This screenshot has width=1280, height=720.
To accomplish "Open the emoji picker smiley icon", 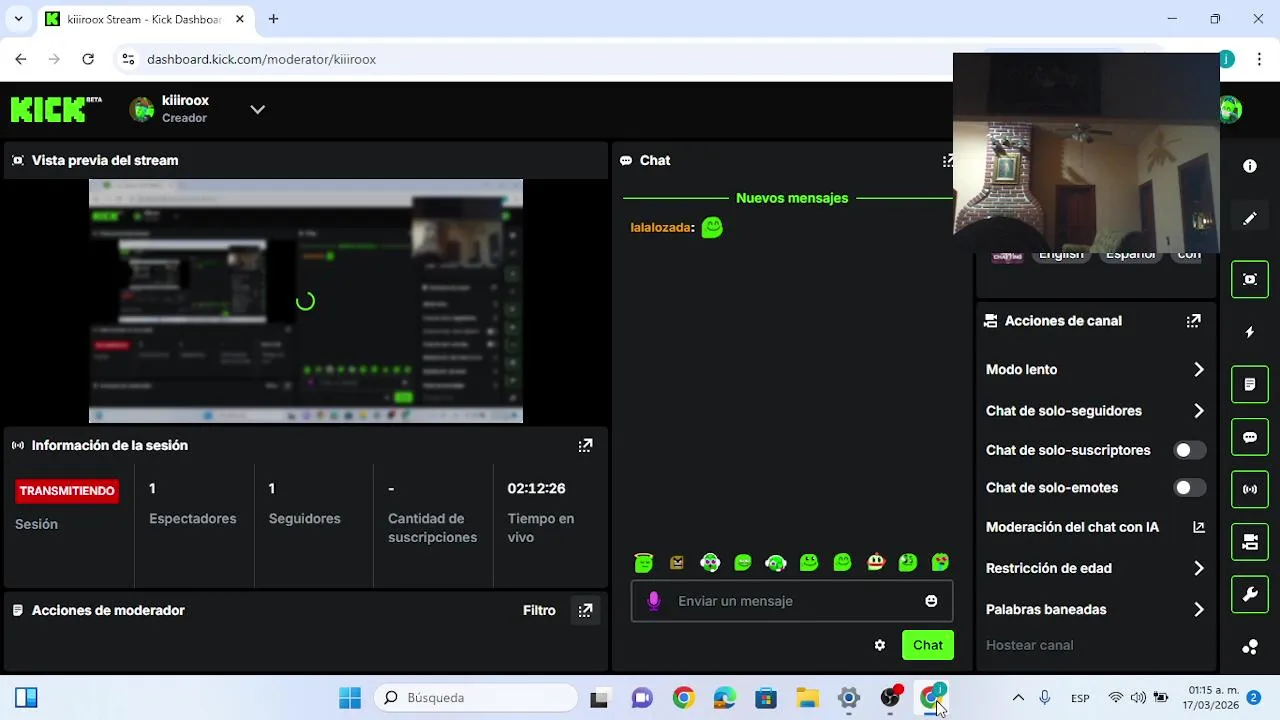I will pos(931,601).
